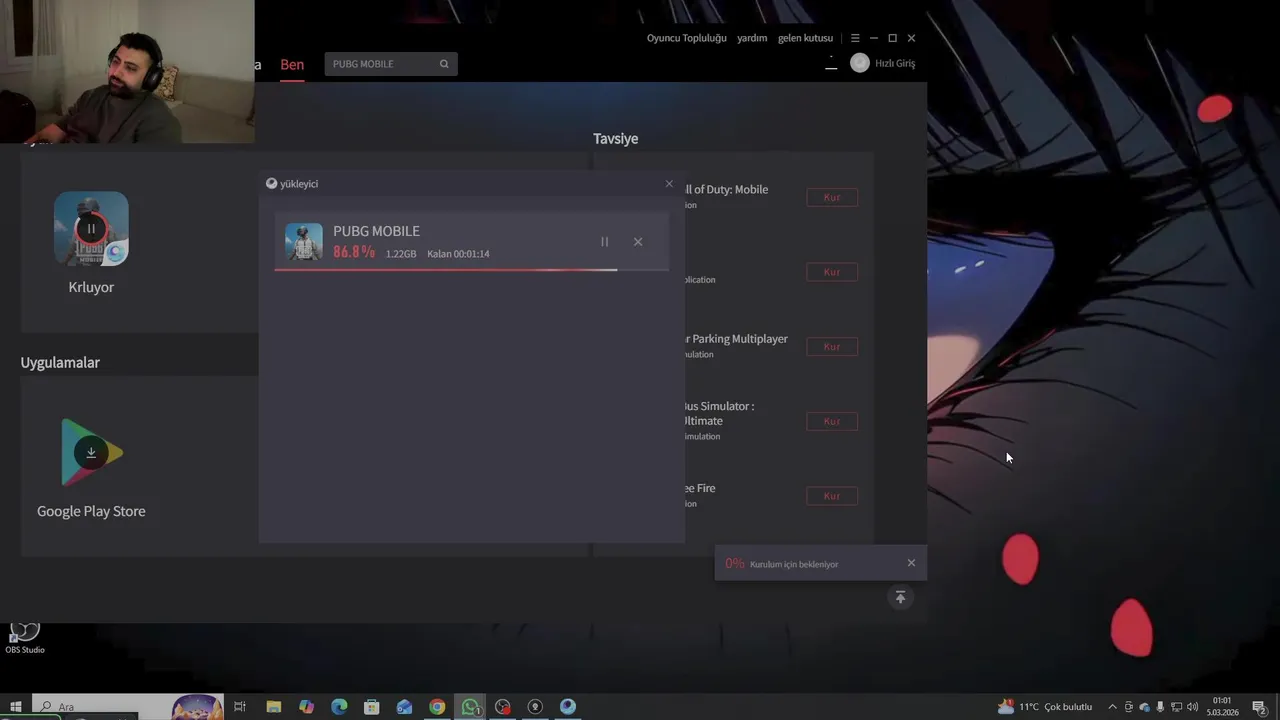Click the PUBG MOBILE download progress bar
This screenshot has height=720, width=1280.
click(x=471, y=270)
